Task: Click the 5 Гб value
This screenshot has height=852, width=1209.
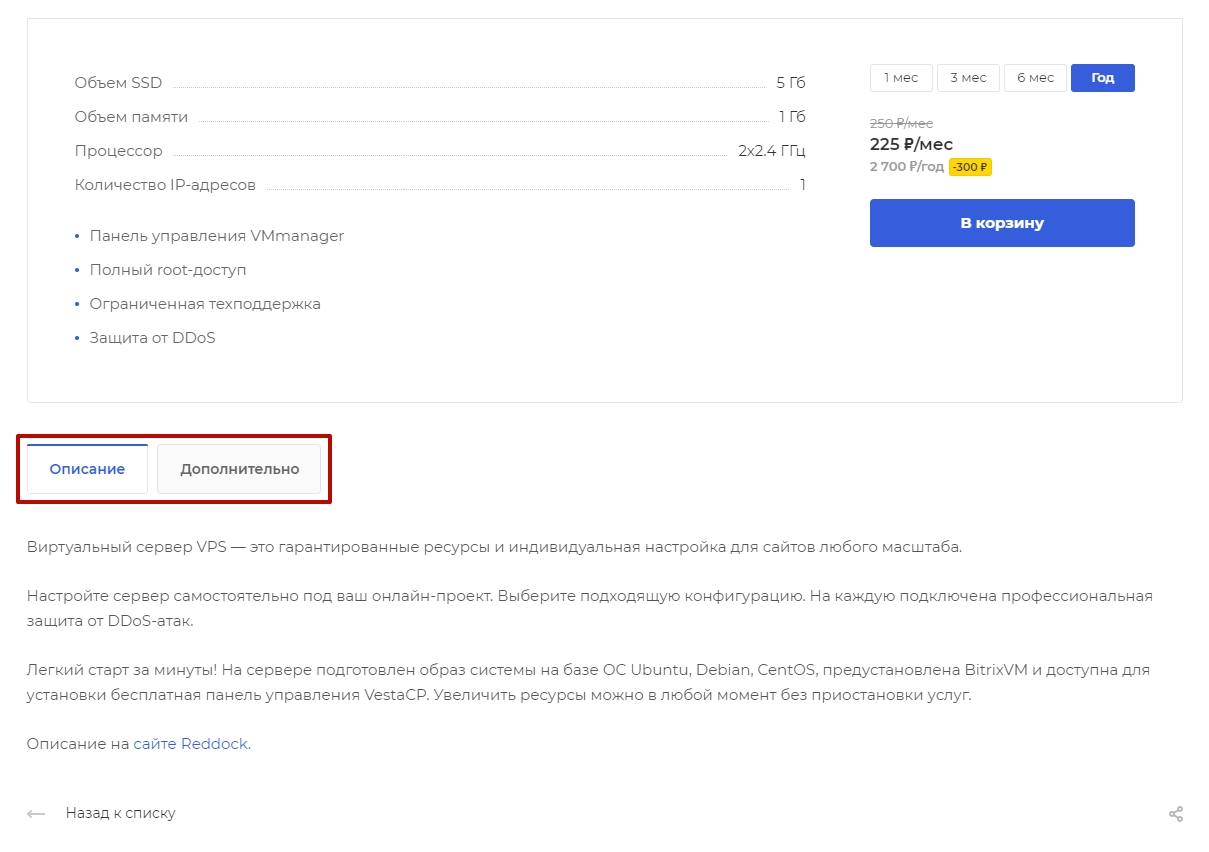Action: pyautogui.click(x=791, y=83)
